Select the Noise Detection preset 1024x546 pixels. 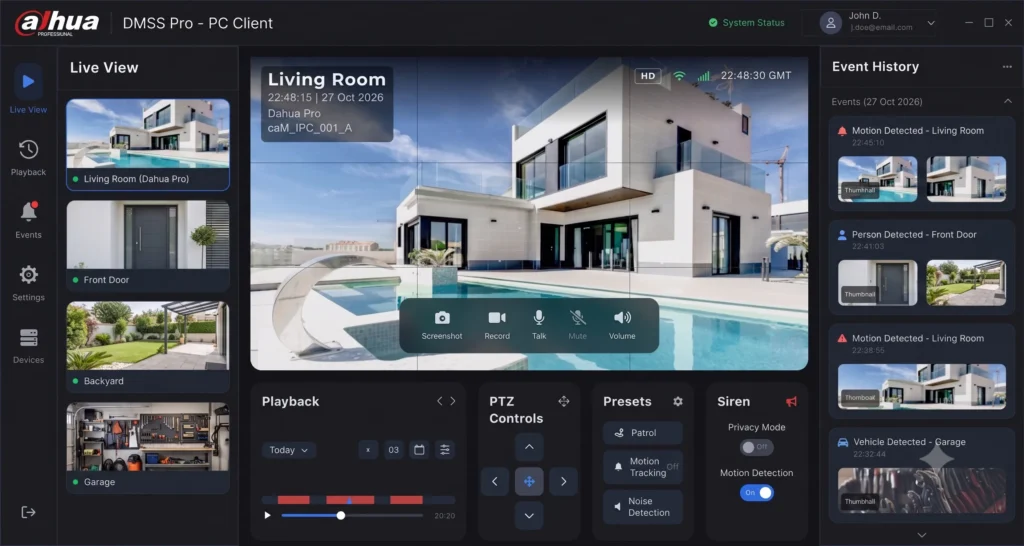pyautogui.click(x=643, y=507)
